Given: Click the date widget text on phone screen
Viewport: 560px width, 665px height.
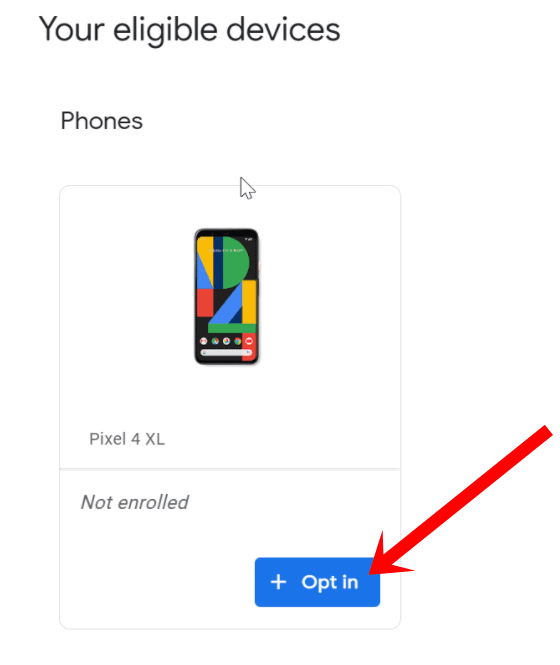Looking at the screenshot, I should pyautogui.click(x=226, y=251).
